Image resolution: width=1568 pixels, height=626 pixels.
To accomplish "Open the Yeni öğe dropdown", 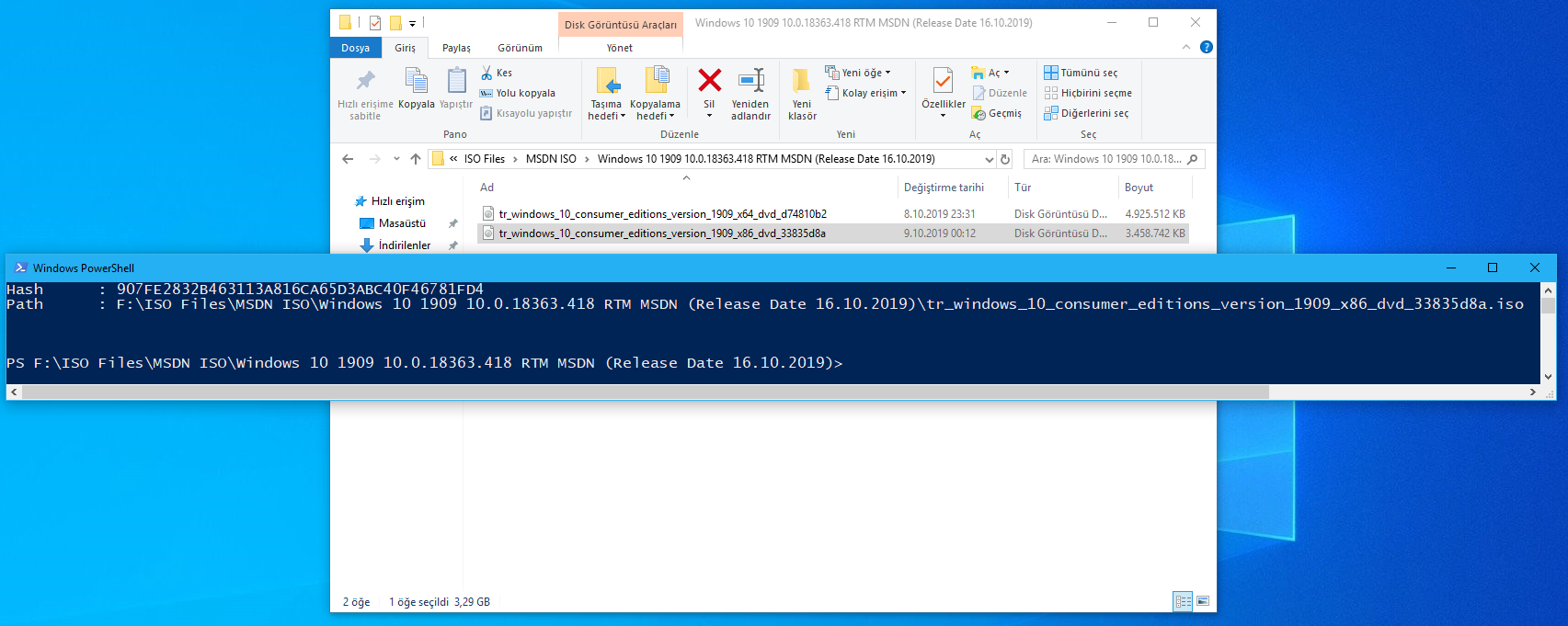I will [858, 73].
